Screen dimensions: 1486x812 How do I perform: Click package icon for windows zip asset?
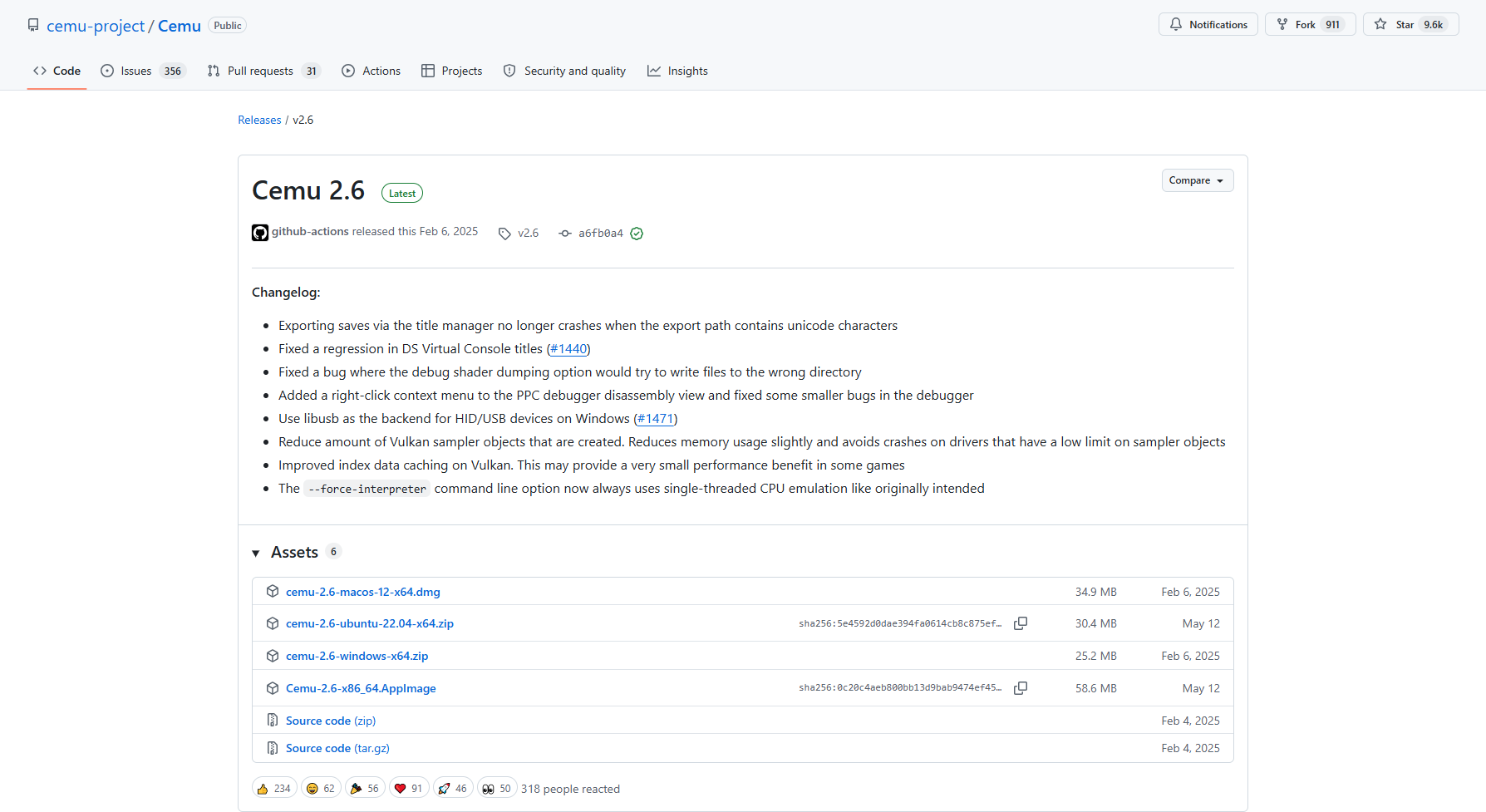tap(273, 656)
